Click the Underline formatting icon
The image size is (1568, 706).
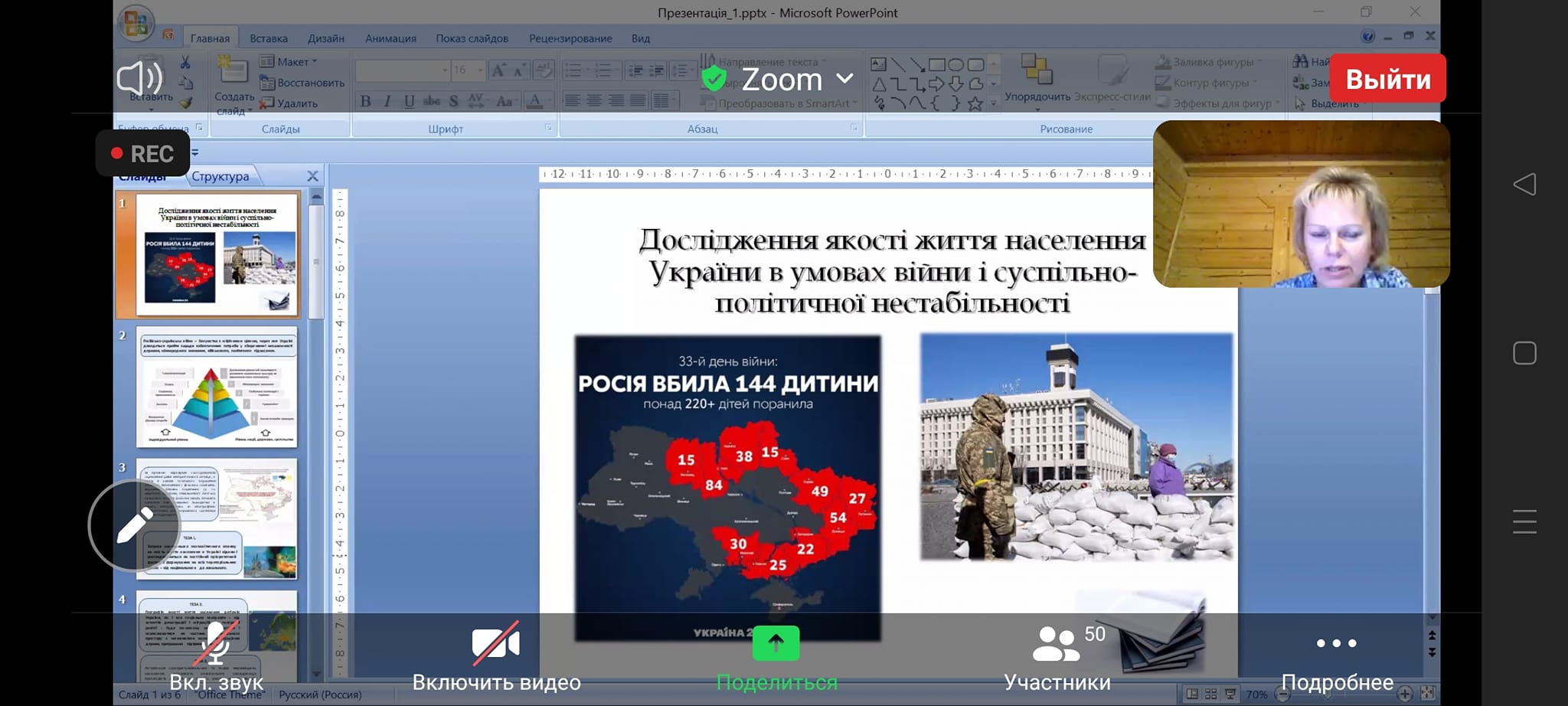pos(410,101)
